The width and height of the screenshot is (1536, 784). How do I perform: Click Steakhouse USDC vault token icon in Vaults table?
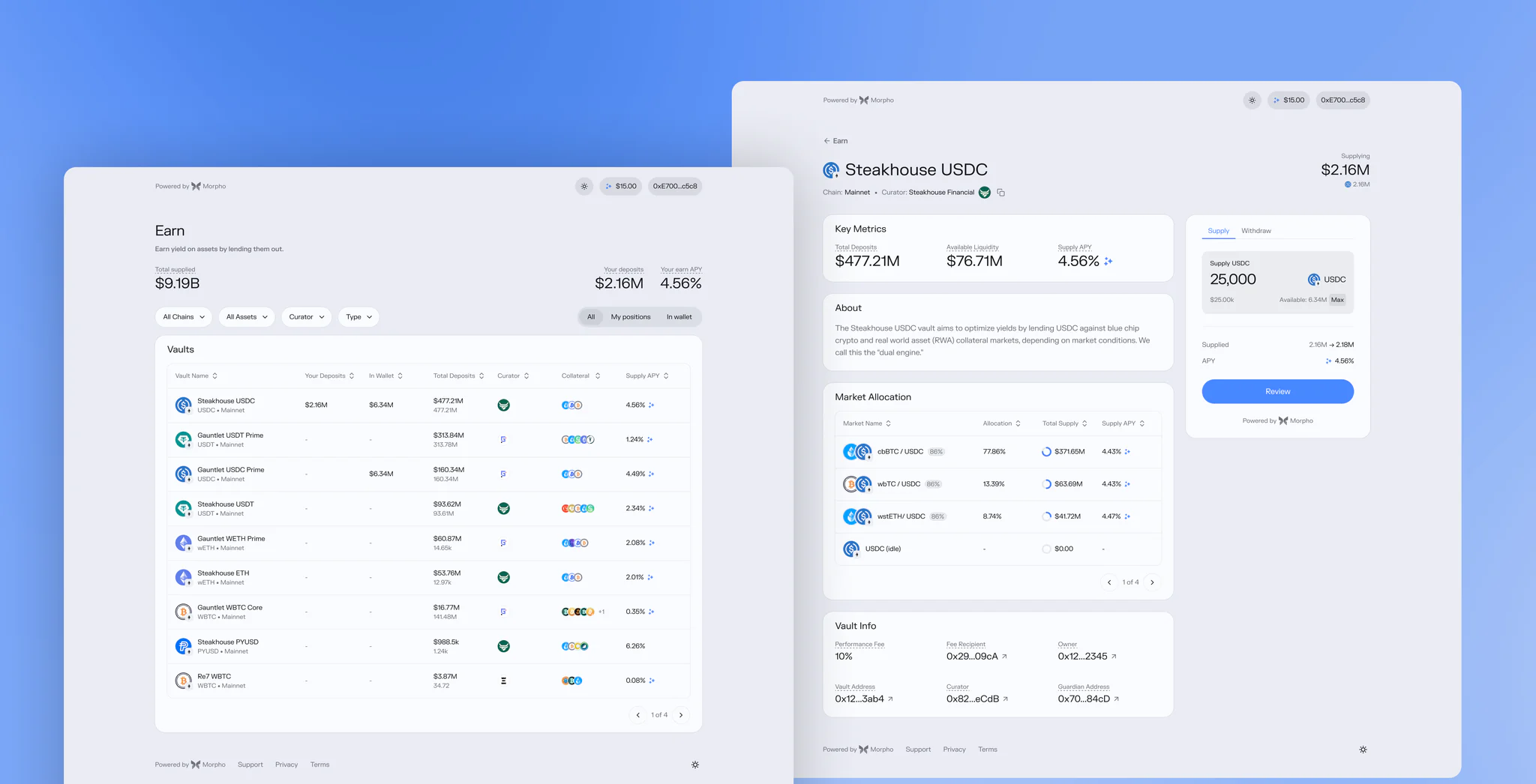click(x=183, y=405)
